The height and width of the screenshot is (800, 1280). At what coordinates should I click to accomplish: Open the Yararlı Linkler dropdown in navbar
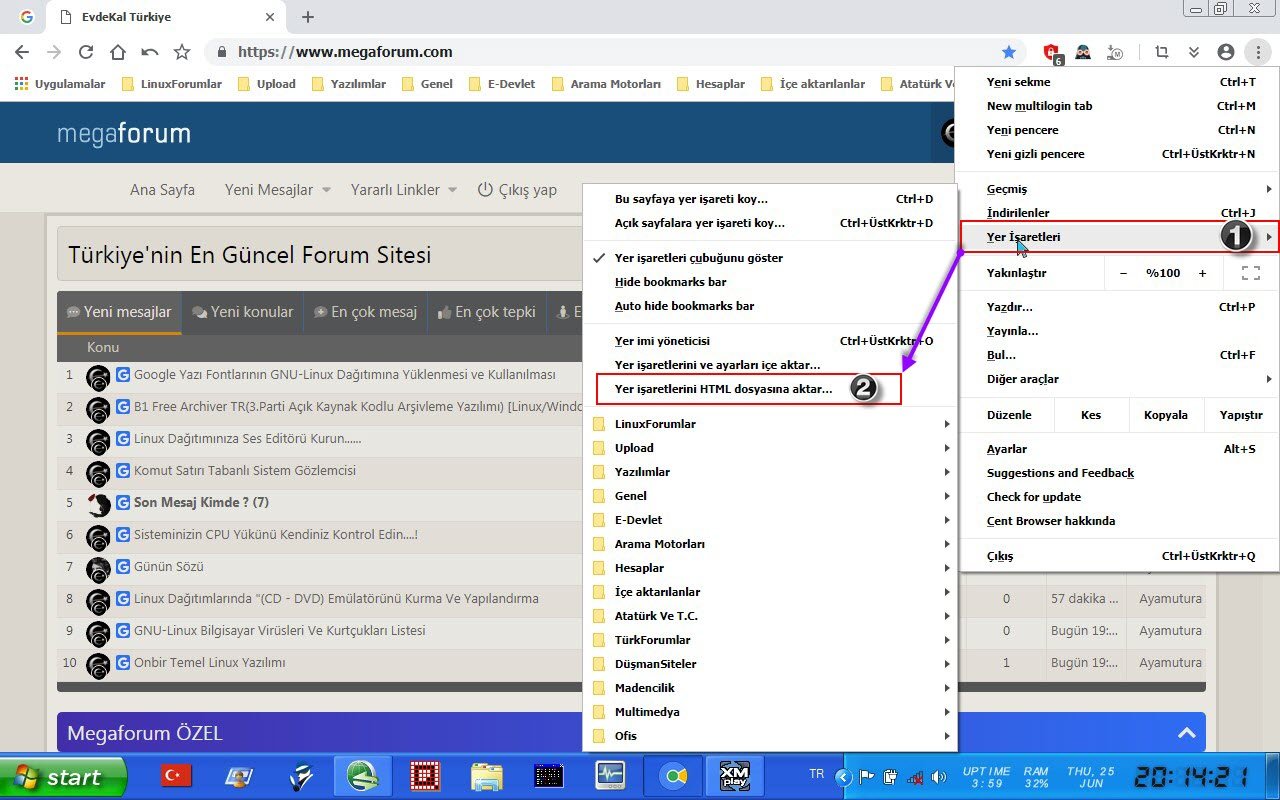click(404, 190)
